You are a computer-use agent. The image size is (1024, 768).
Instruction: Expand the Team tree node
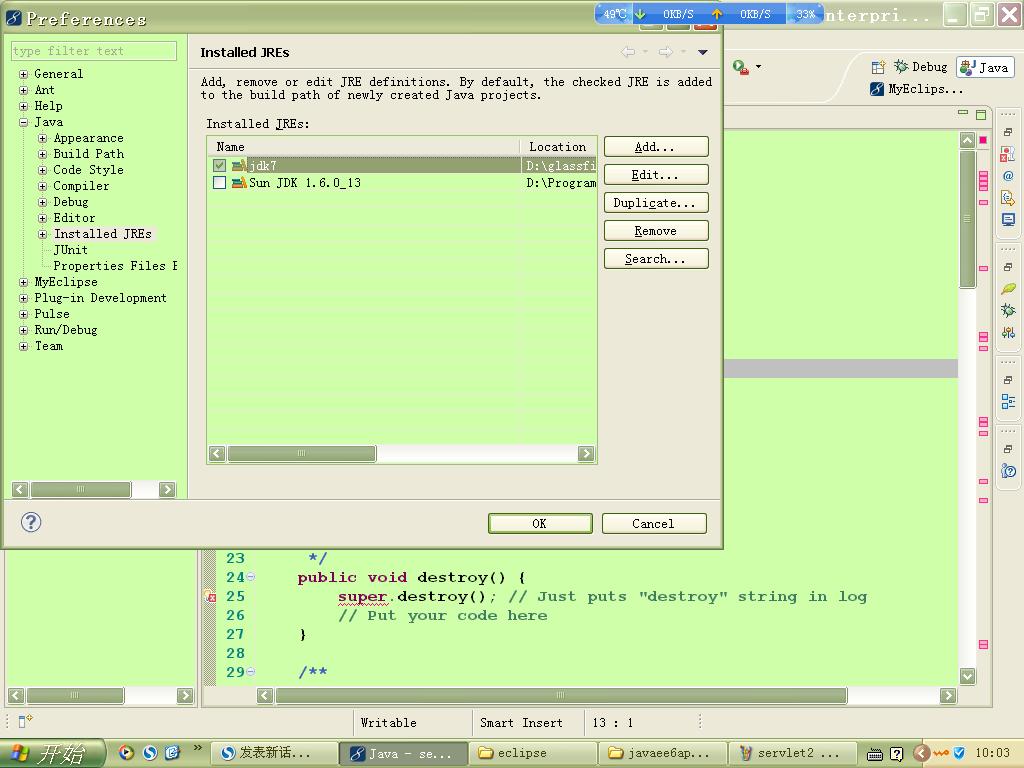[x=24, y=346]
